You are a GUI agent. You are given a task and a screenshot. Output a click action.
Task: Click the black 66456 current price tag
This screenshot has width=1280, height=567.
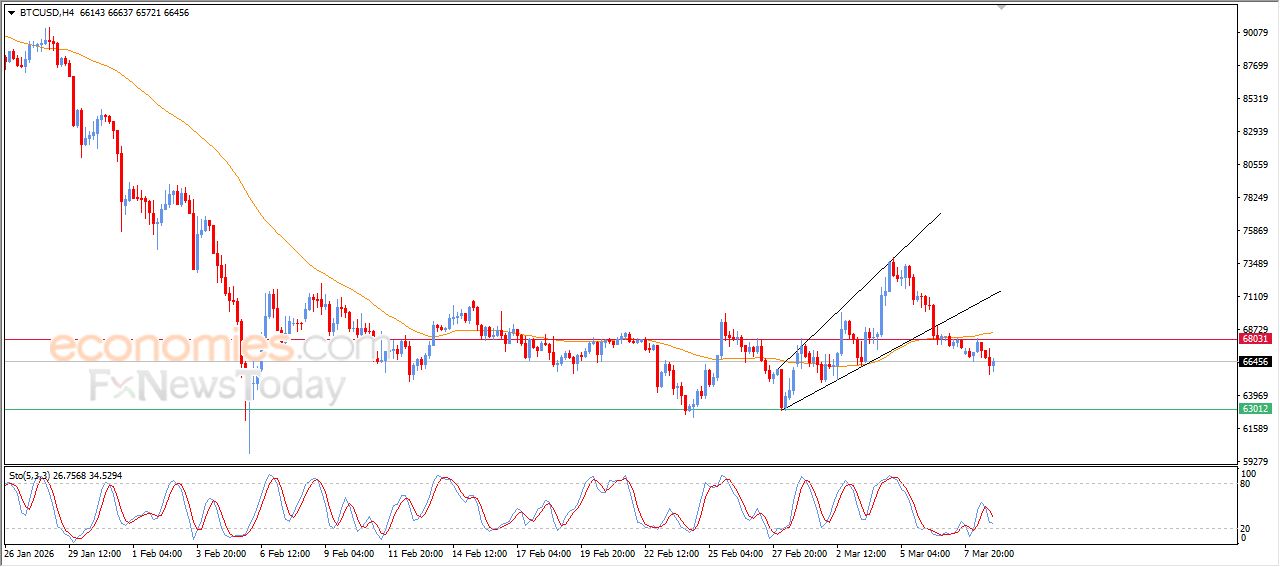click(1255, 362)
